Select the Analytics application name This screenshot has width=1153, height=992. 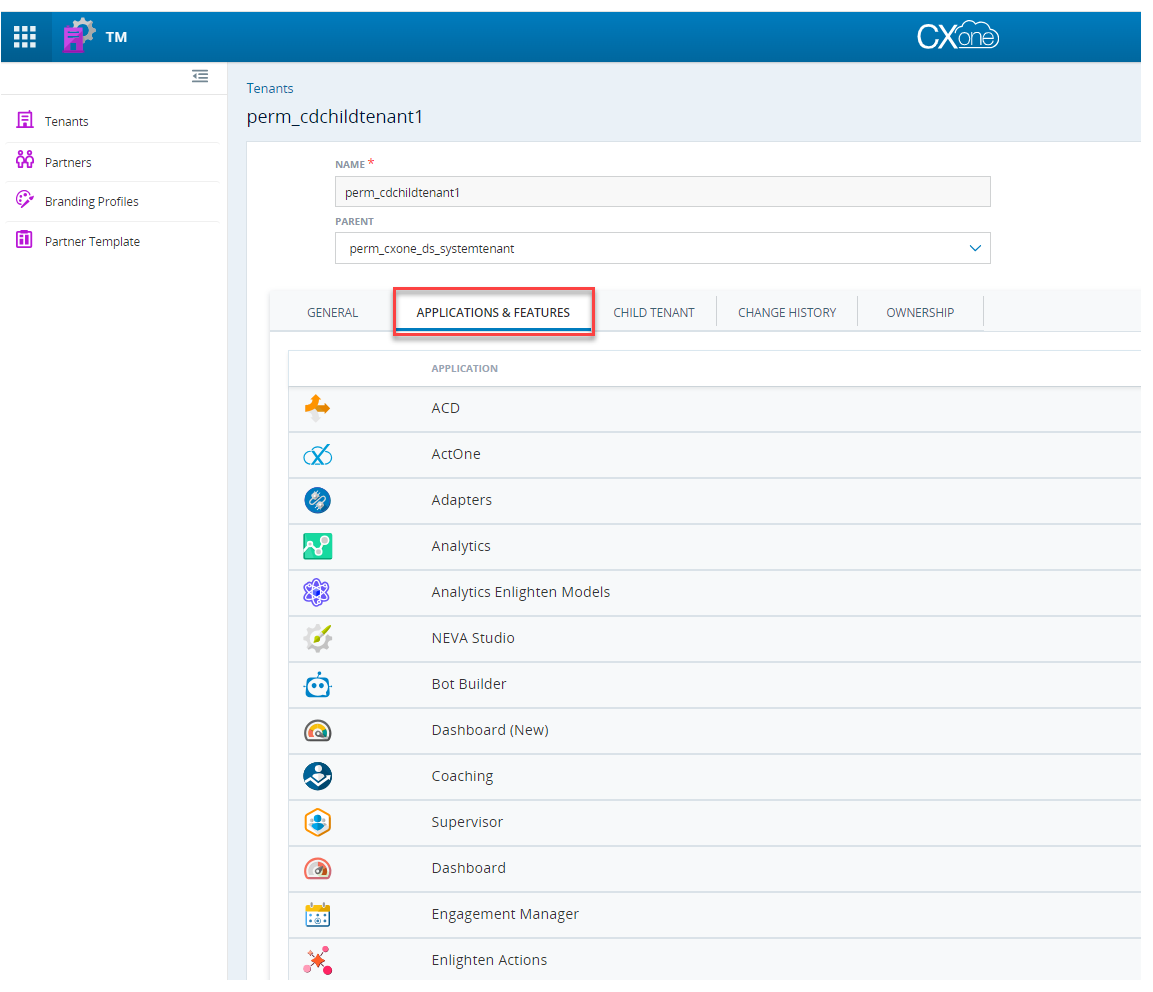point(460,546)
